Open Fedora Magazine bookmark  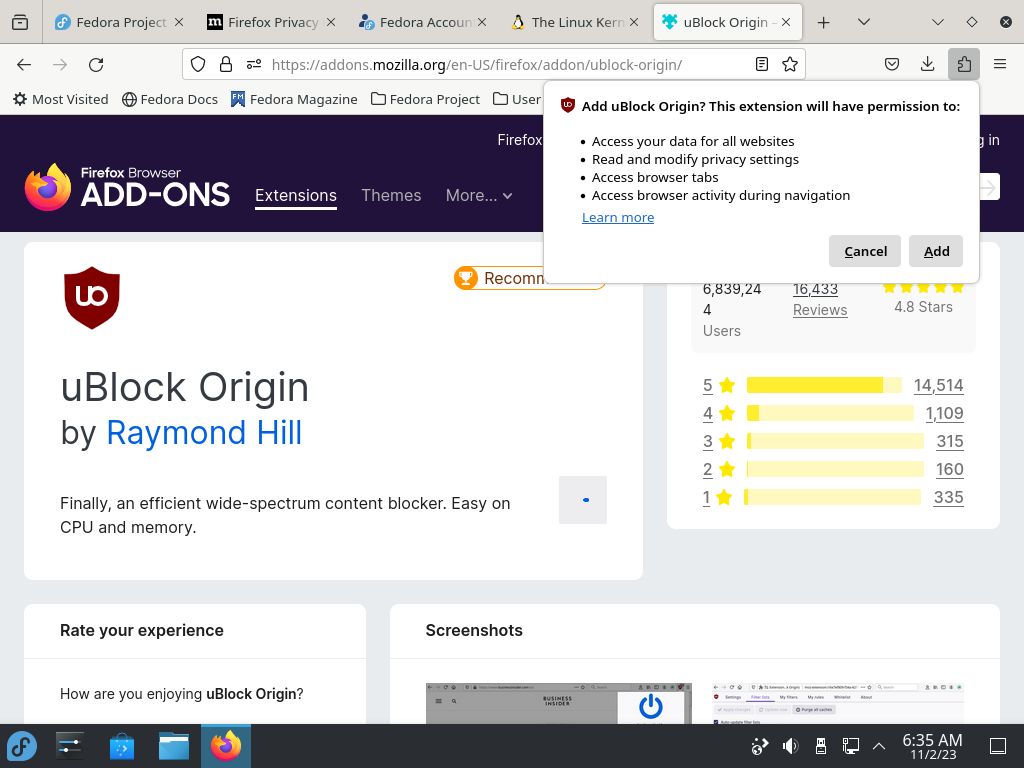294,99
